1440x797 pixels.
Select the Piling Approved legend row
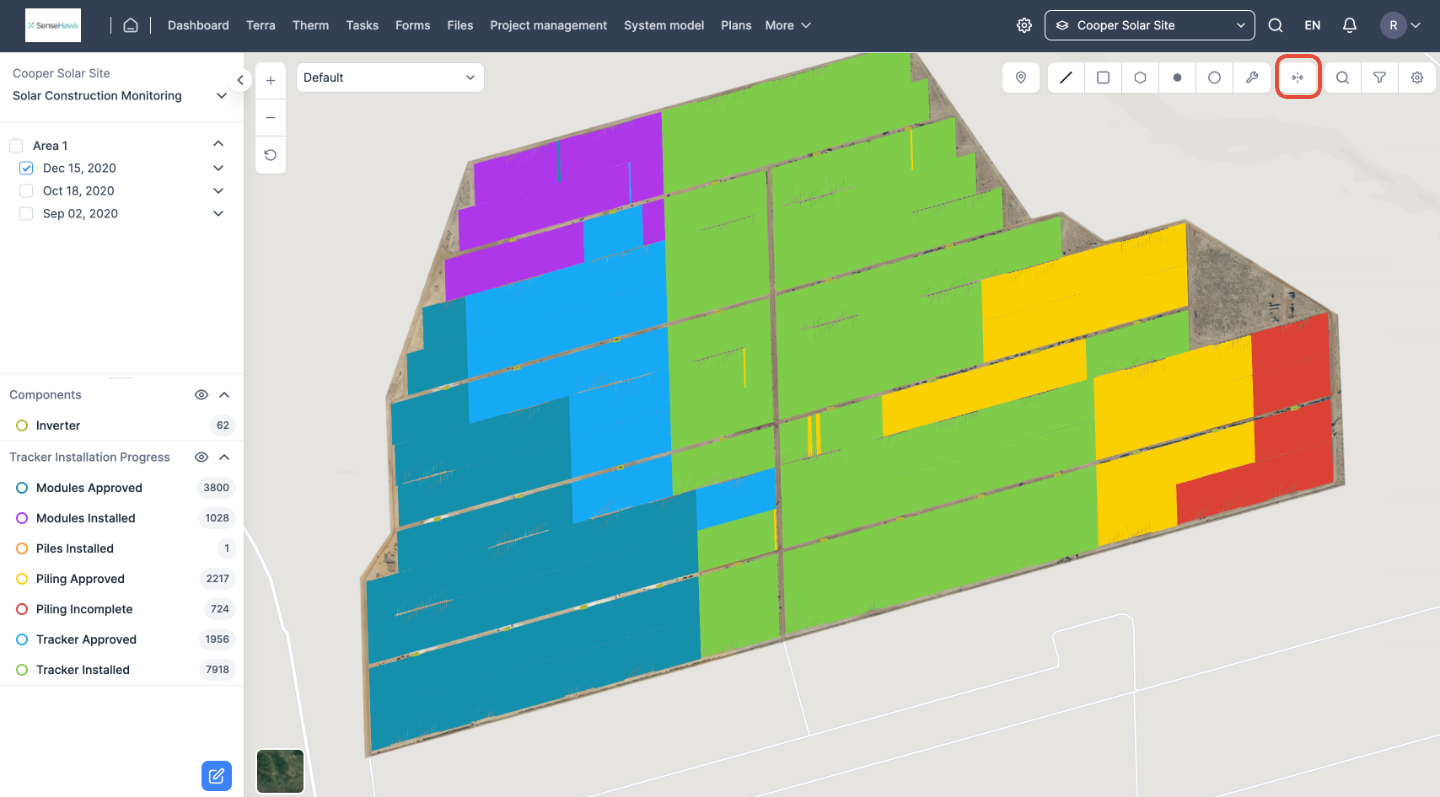(x=121, y=579)
